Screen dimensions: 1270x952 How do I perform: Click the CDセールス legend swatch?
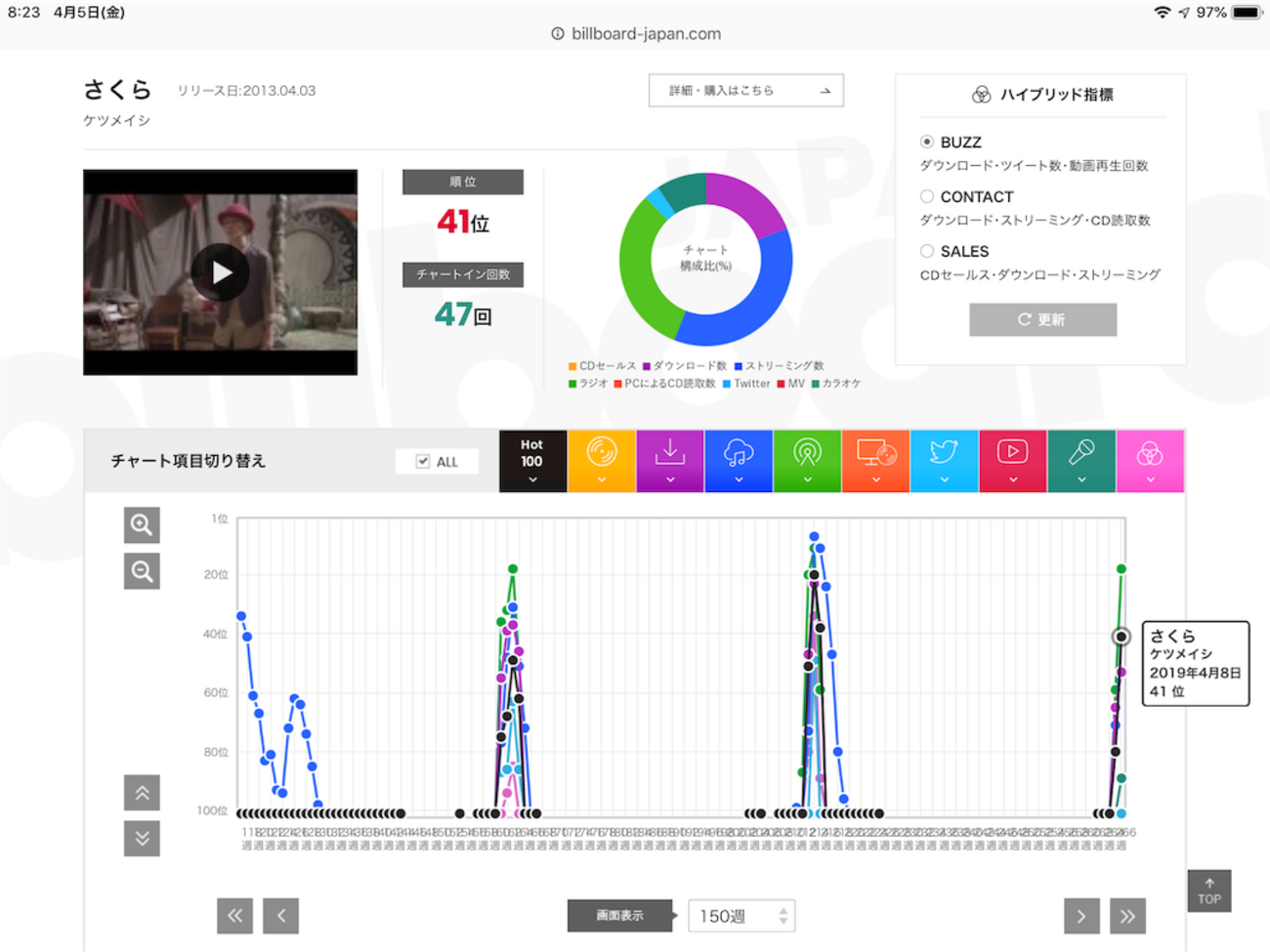coord(572,366)
